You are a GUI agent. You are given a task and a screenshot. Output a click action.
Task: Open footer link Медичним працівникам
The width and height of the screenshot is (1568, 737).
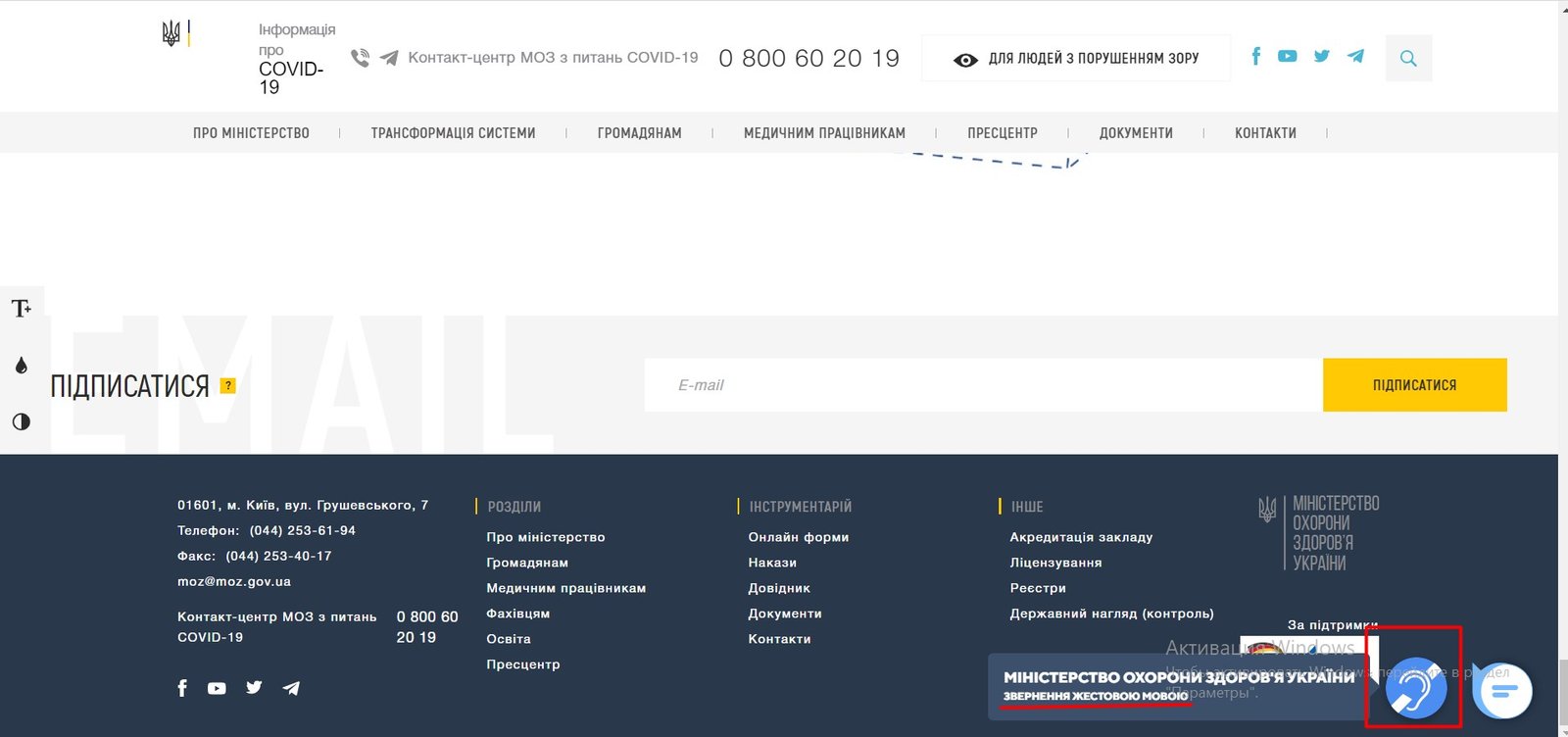tap(565, 588)
